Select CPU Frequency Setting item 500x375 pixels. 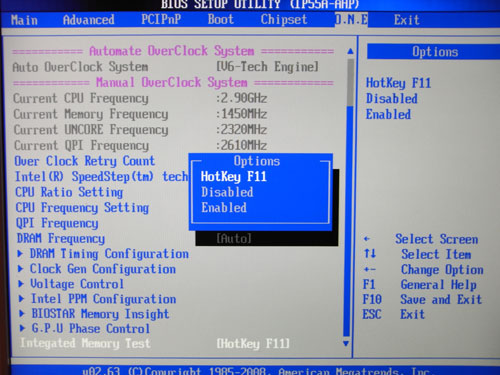coord(82,208)
